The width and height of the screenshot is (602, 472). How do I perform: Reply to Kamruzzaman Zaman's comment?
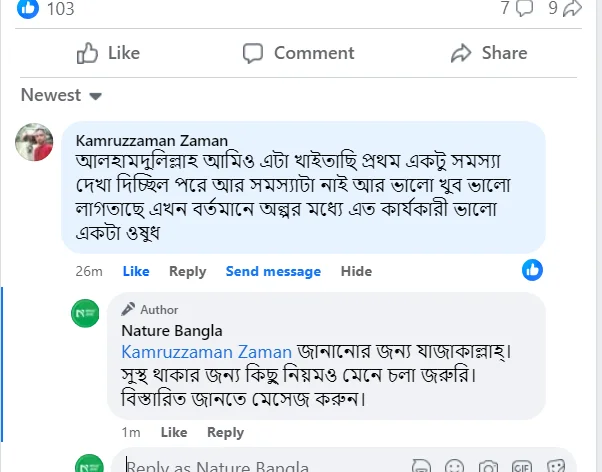click(187, 271)
